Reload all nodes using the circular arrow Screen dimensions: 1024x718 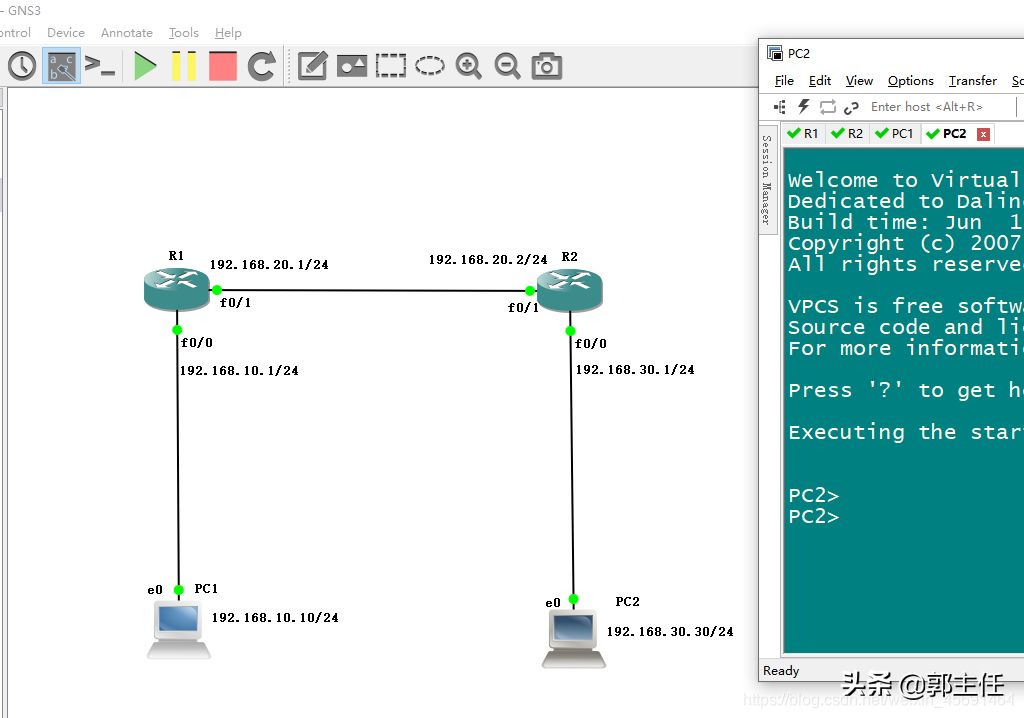point(262,67)
